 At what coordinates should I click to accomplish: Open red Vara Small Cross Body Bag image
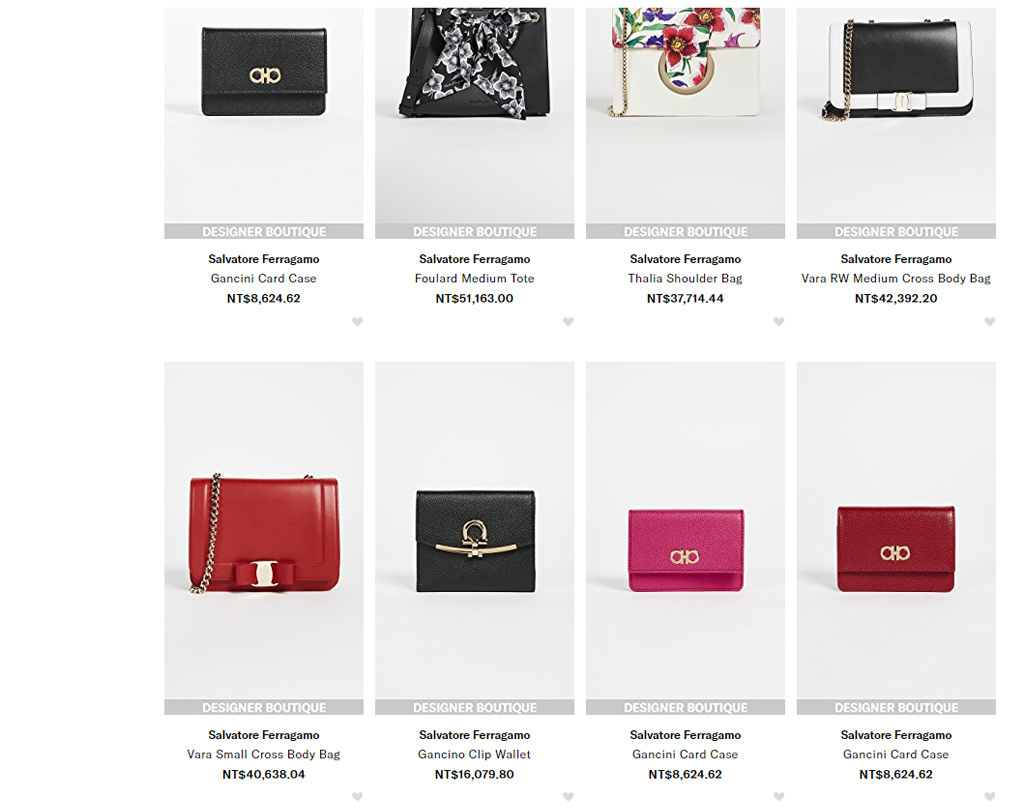point(264,531)
